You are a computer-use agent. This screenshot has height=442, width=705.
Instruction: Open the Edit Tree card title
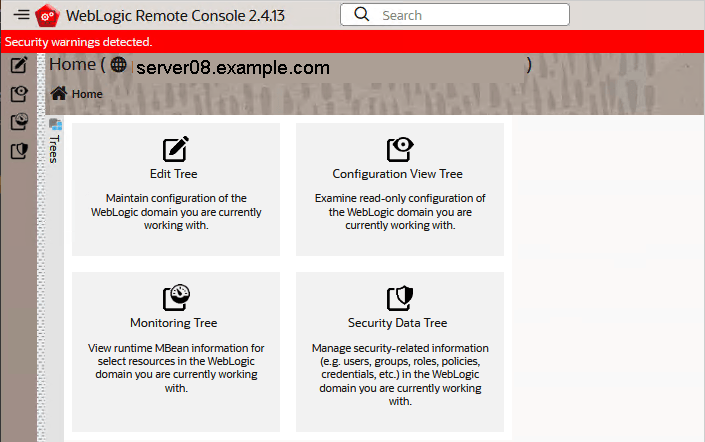174,174
